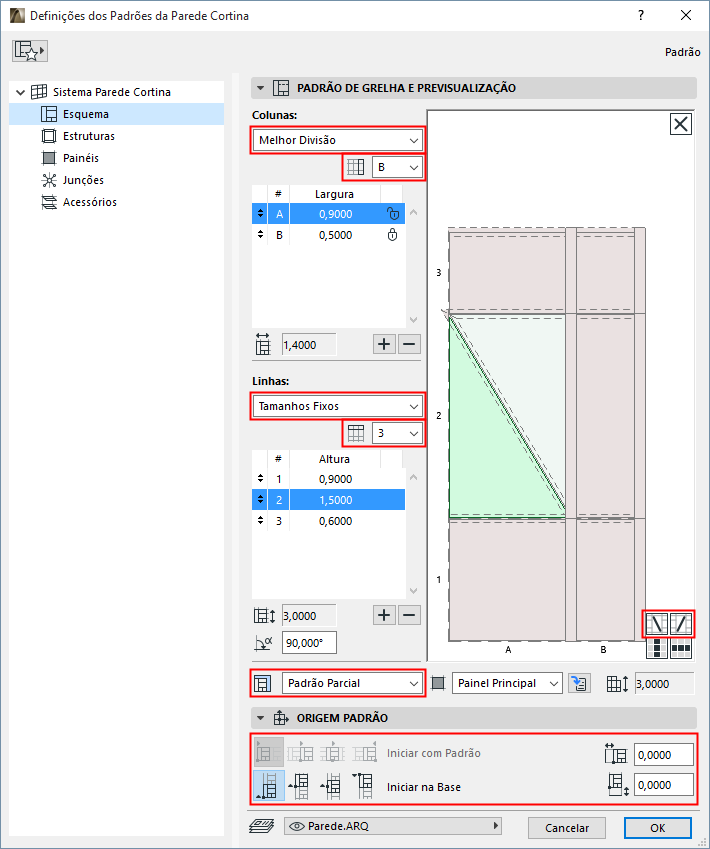This screenshot has width=710, height=849.
Task: Click the total columns width field 1,4000
Action: tap(309, 345)
